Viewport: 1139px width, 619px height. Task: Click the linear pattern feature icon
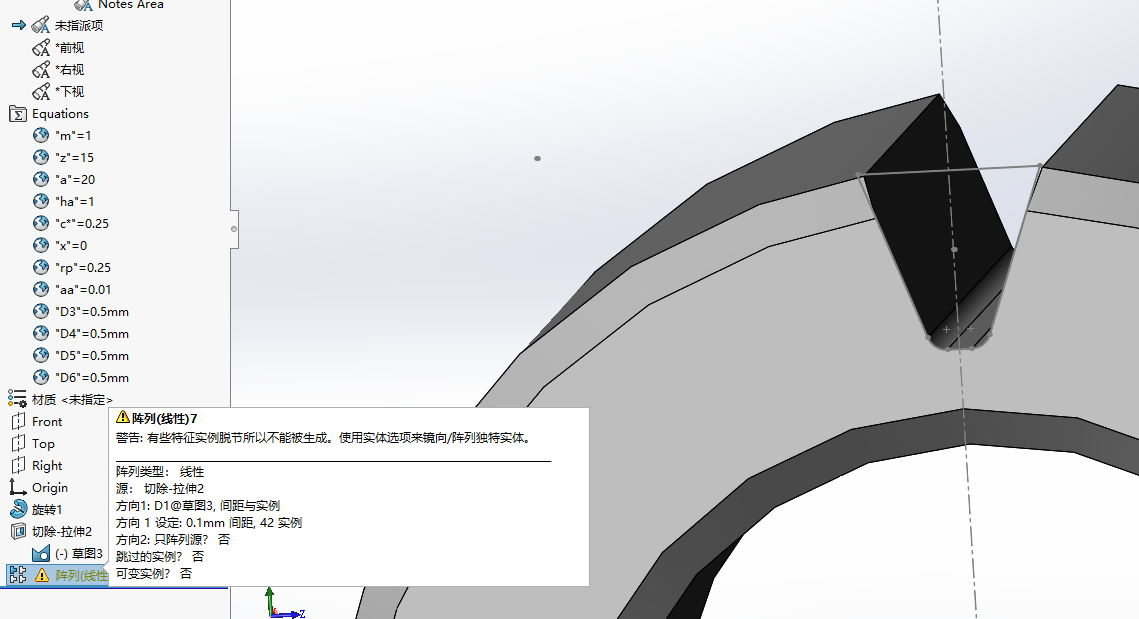[x=17, y=575]
